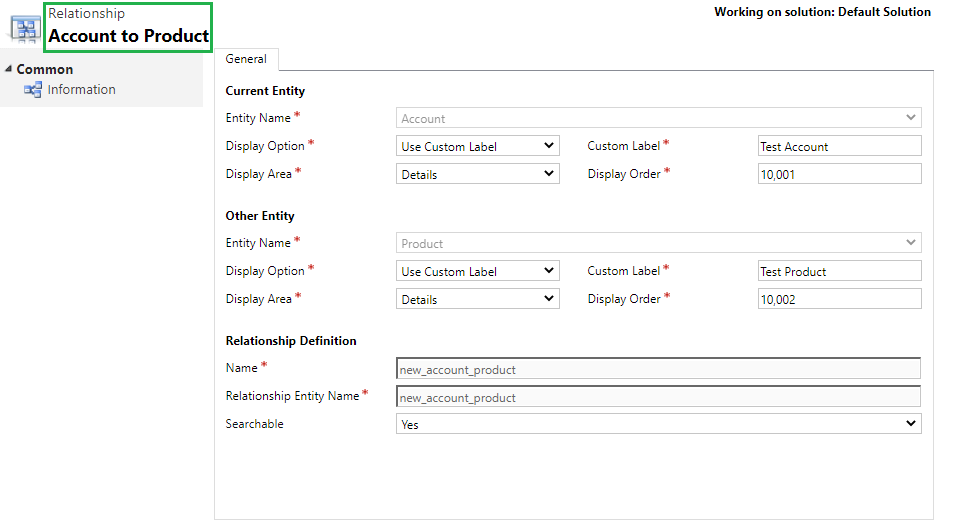Click Working on solution: Default Solution text

pyautogui.click(x=822, y=12)
